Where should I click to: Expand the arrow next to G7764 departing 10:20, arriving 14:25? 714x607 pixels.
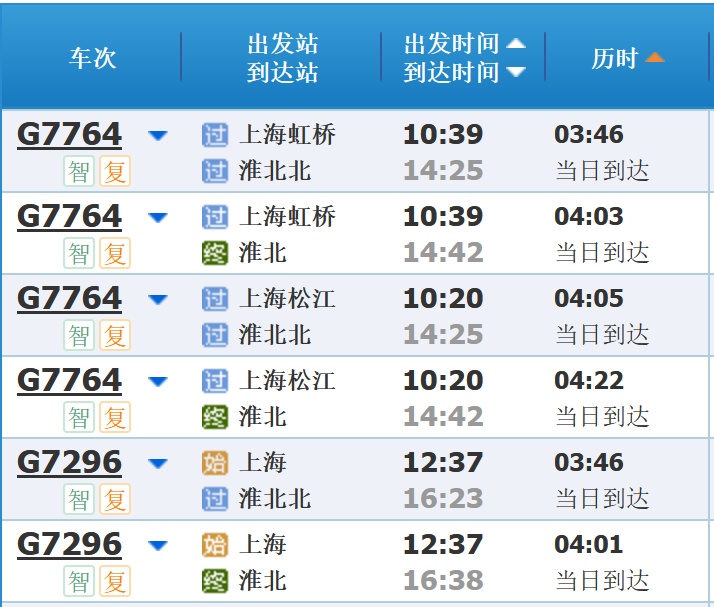click(158, 300)
